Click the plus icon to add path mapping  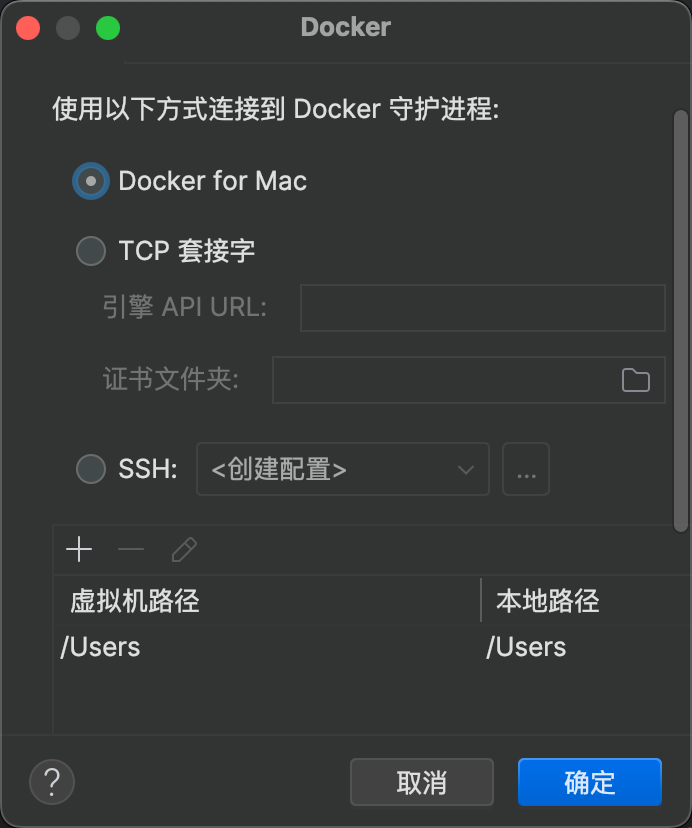point(79,549)
